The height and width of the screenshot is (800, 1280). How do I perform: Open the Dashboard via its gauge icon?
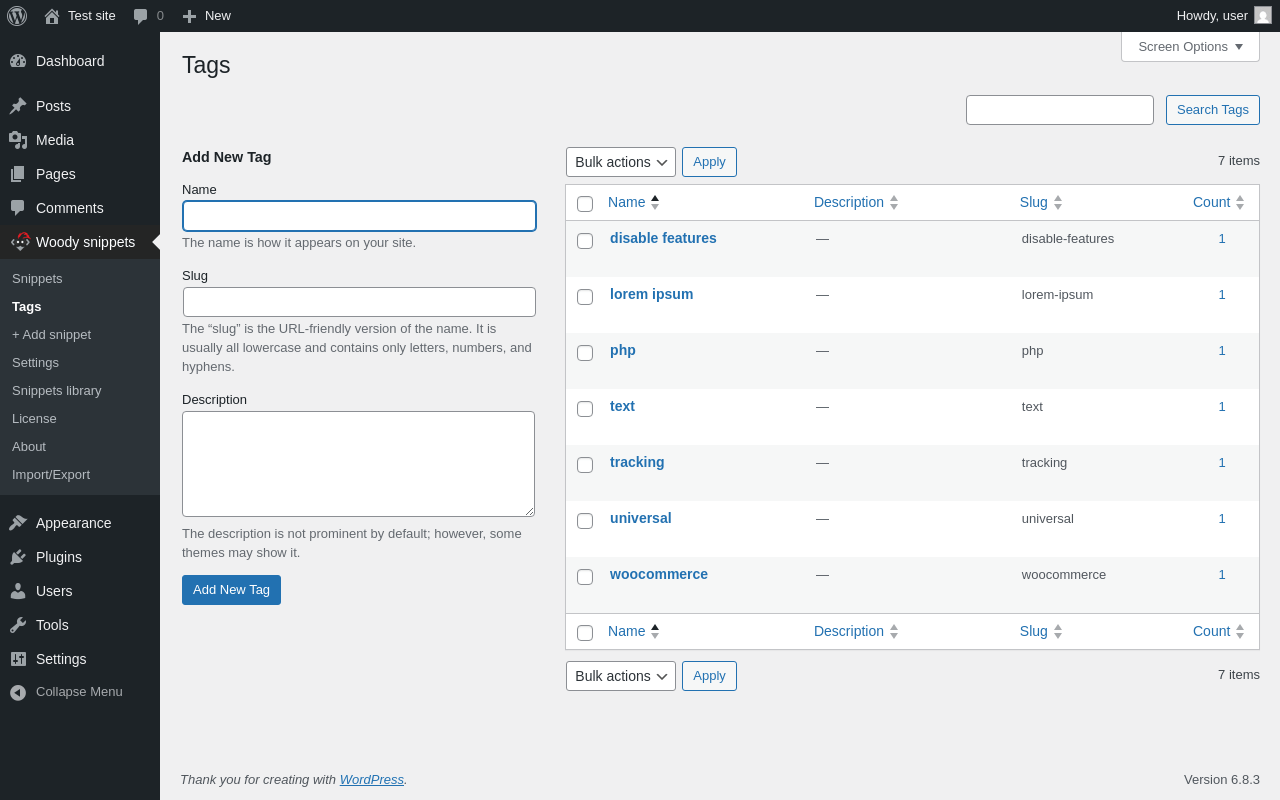pos(18,61)
